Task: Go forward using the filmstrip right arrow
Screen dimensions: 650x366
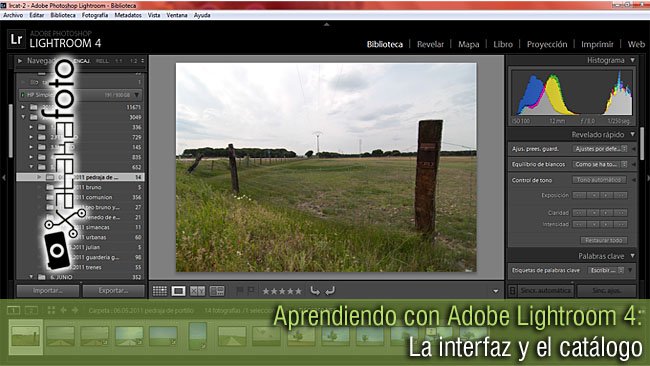Action: point(75,310)
